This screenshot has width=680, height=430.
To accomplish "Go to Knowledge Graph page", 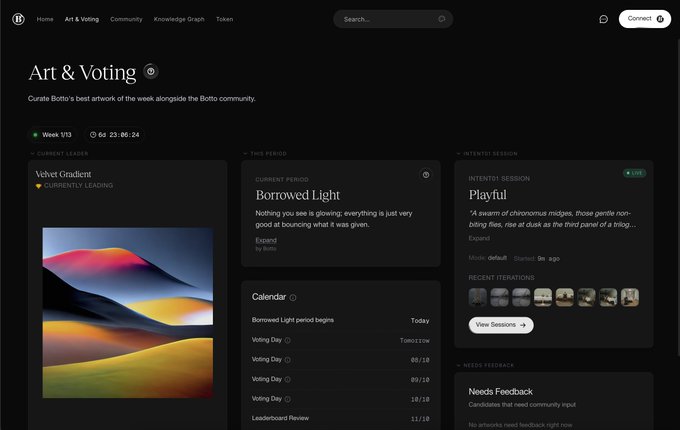I will (x=179, y=19).
